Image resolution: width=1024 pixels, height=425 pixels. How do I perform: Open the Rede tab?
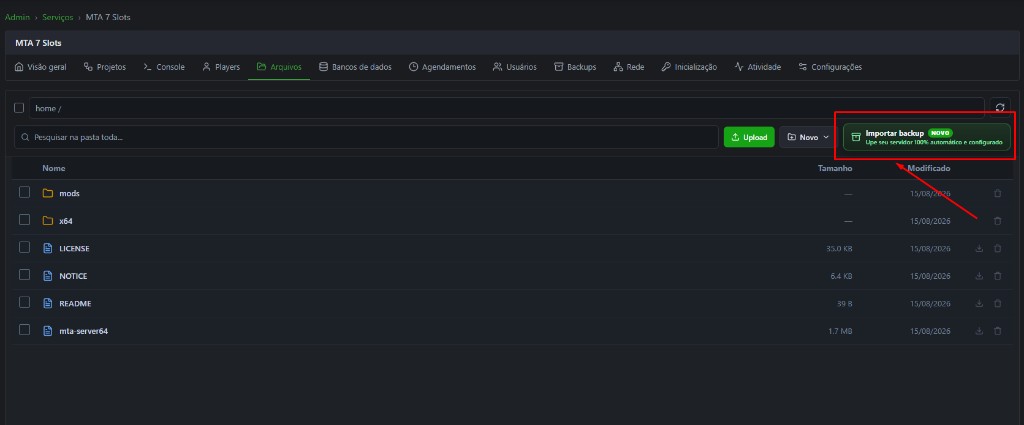pyautogui.click(x=628, y=67)
